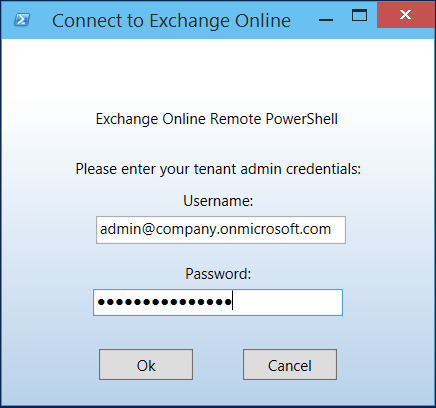The height and width of the screenshot is (408, 436).
Task: Click the text caret in the password box
Action: click(232, 301)
